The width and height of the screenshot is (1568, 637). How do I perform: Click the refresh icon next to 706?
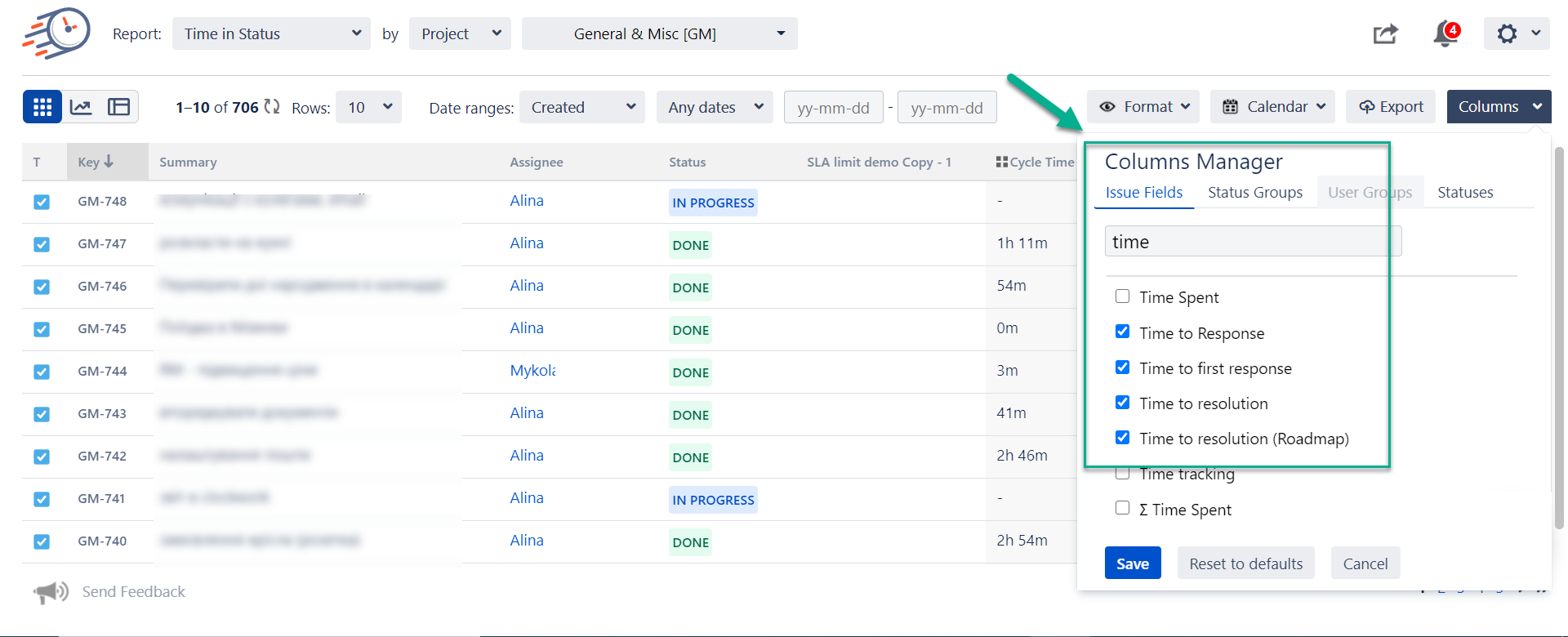pyautogui.click(x=272, y=107)
